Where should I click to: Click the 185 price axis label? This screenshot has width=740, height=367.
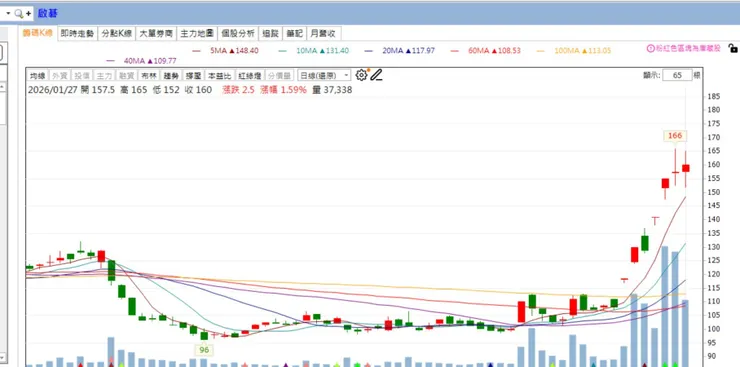click(713, 96)
